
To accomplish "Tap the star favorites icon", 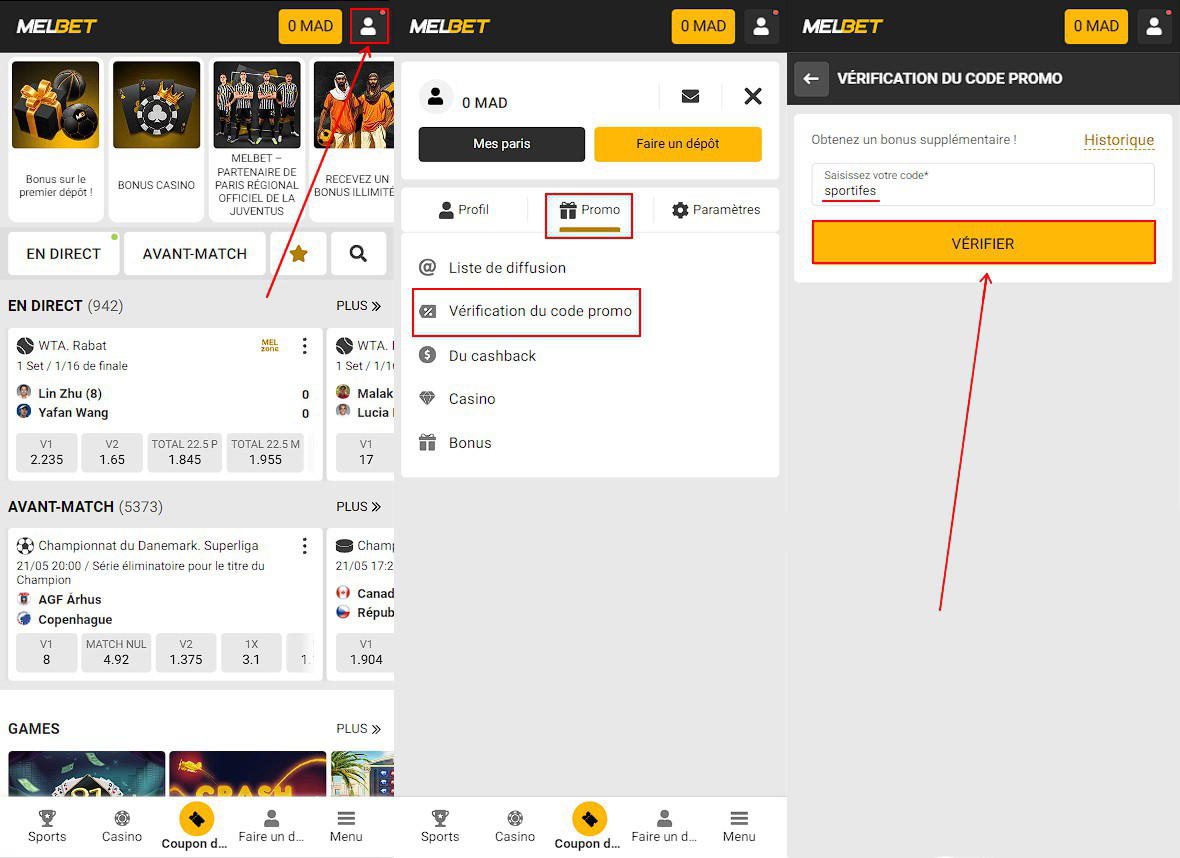I will pyautogui.click(x=298, y=254).
